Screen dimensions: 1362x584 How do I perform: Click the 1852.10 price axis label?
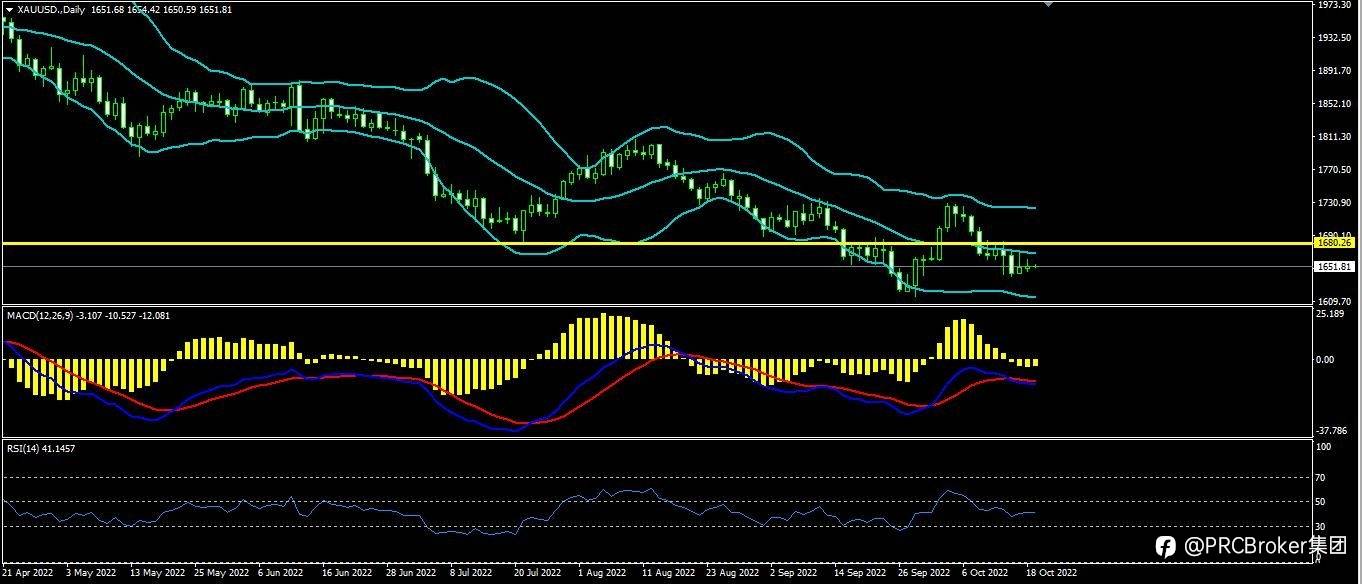[x=1335, y=104]
